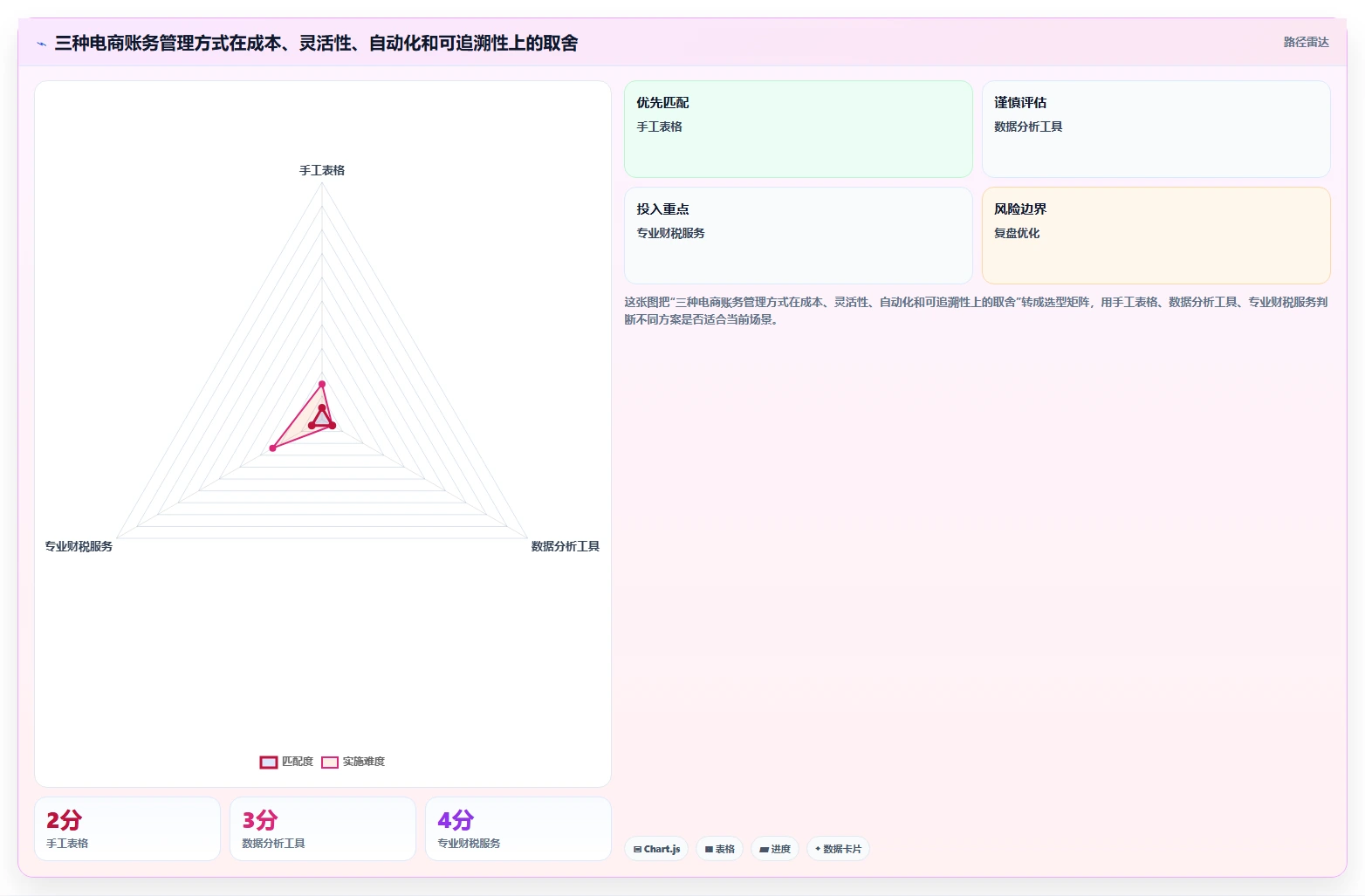Click 专业财税服务 text inside the 投入重点 card
This screenshot has width=1365, height=896.
point(670,233)
